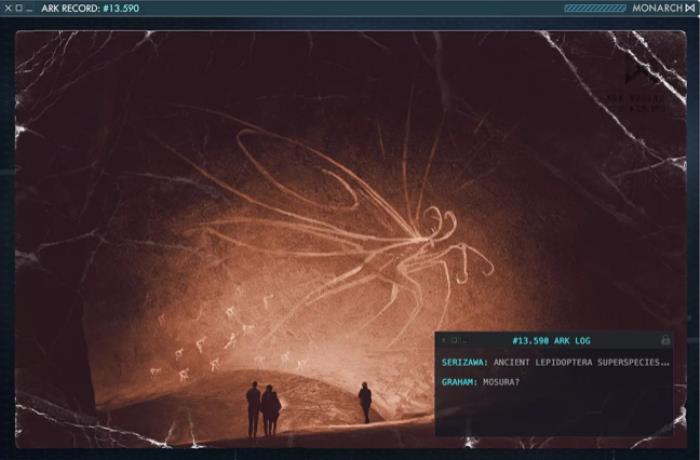Screen dimensions: 700x460
Task: Maximize the Ark Log panel
Action: pyautogui.click(x=453, y=340)
